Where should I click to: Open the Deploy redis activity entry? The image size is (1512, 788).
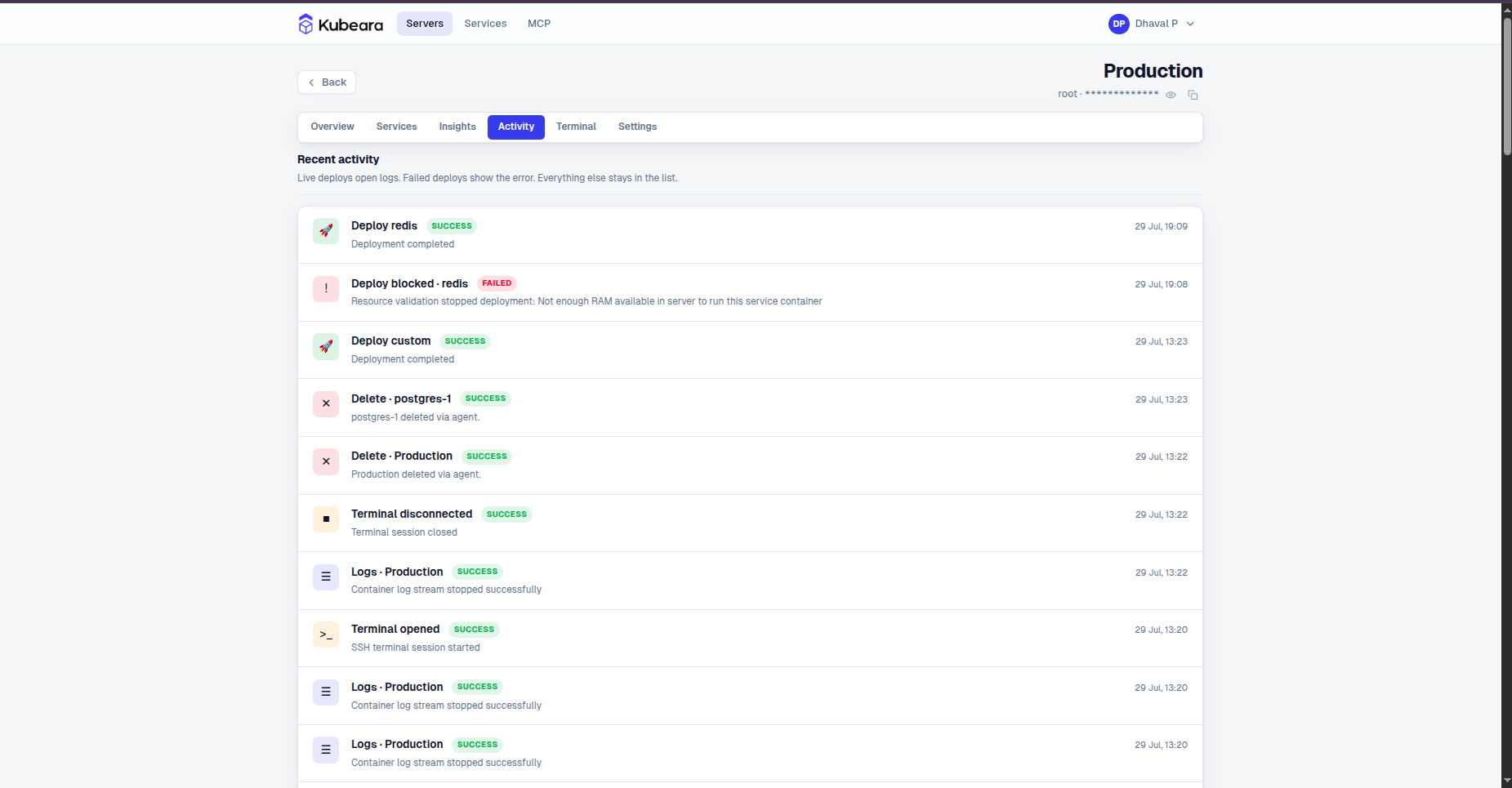pyautogui.click(x=750, y=235)
